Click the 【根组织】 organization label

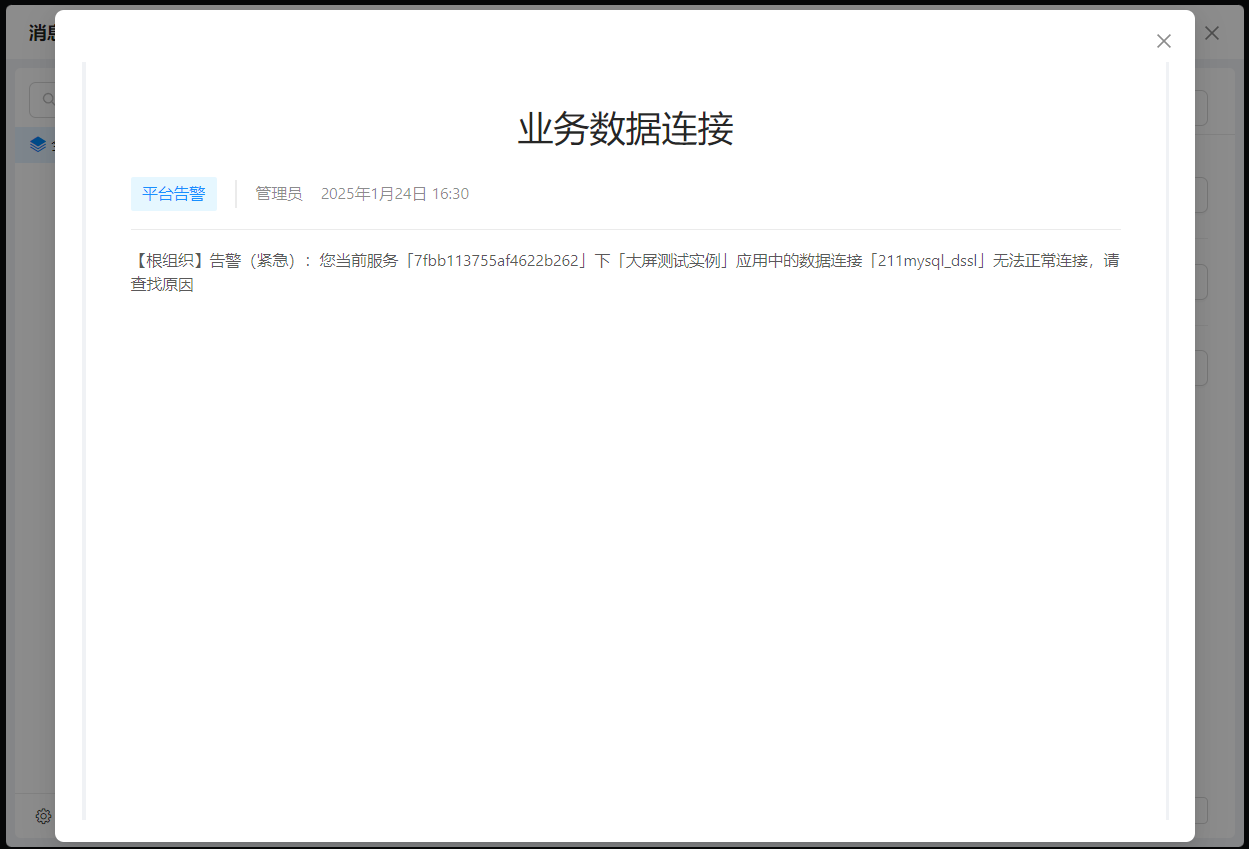pyautogui.click(x=169, y=261)
